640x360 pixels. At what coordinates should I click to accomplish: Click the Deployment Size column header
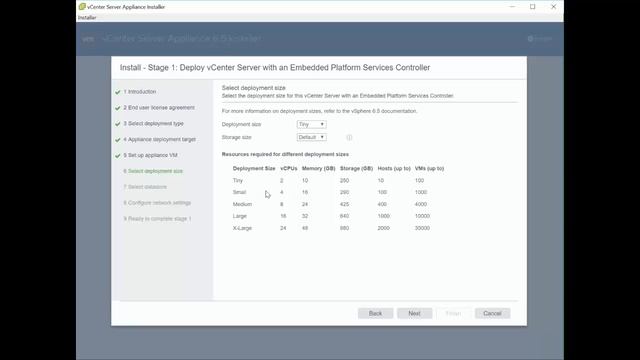(x=254, y=168)
